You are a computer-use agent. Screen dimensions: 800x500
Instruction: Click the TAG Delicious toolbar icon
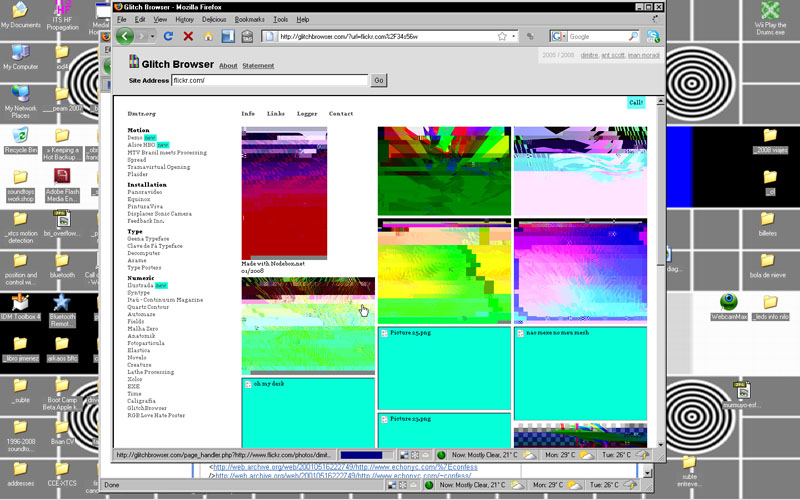247,36
